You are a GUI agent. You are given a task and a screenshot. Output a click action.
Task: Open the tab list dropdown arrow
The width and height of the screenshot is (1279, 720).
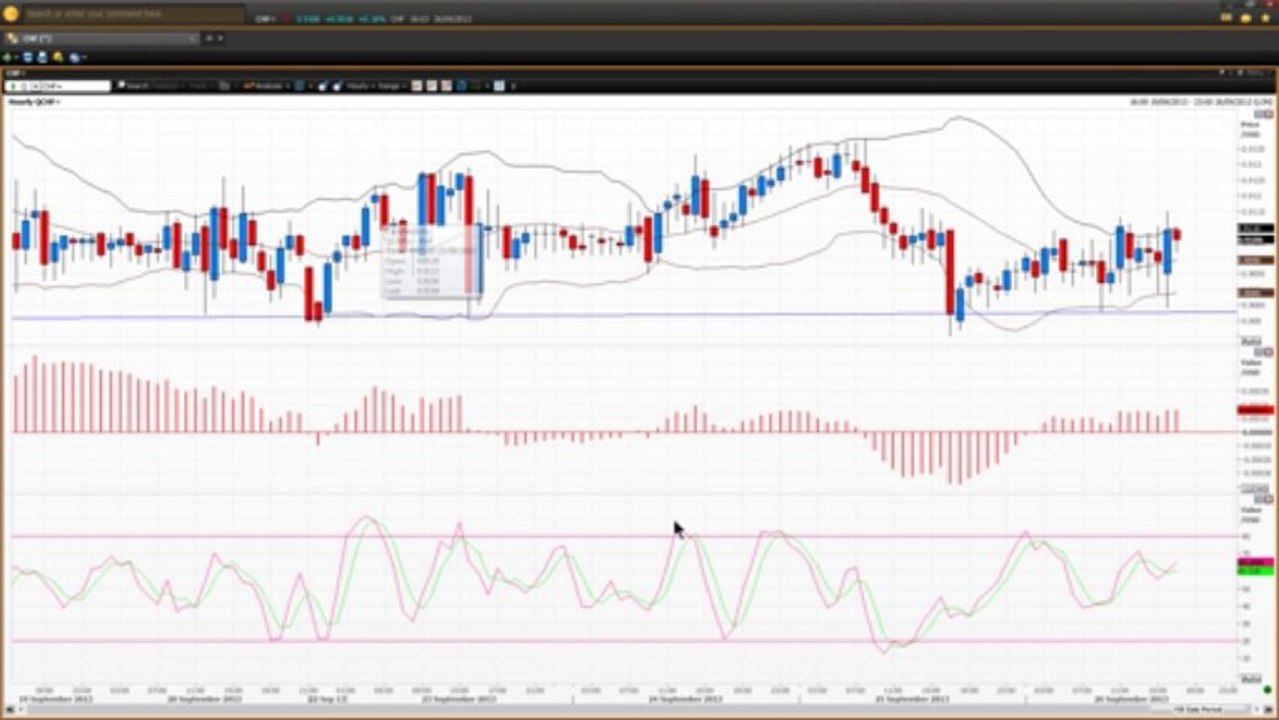point(220,38)
